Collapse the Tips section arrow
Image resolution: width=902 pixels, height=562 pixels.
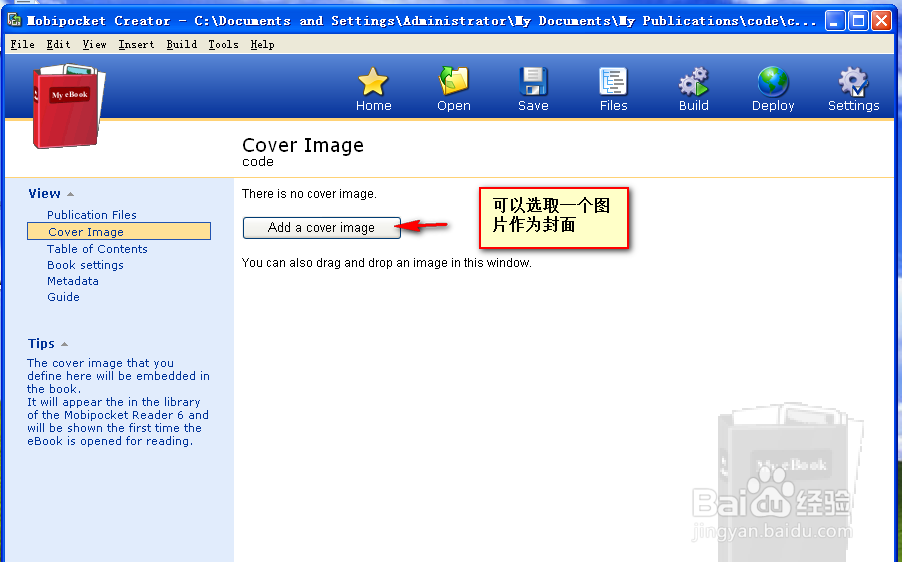[64, 344]
